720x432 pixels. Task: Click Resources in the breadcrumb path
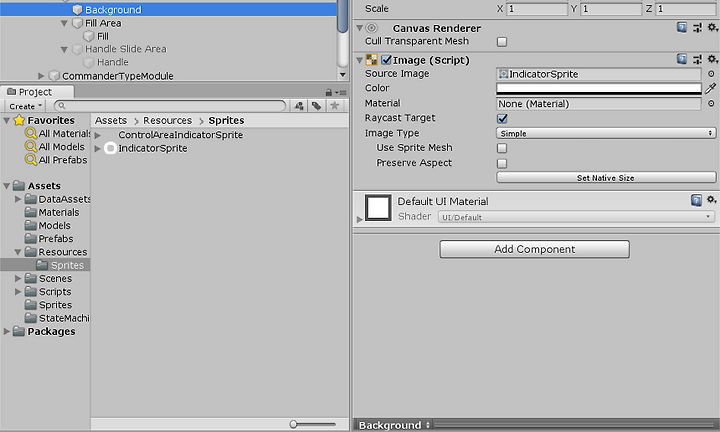click(x=168, y=120)
